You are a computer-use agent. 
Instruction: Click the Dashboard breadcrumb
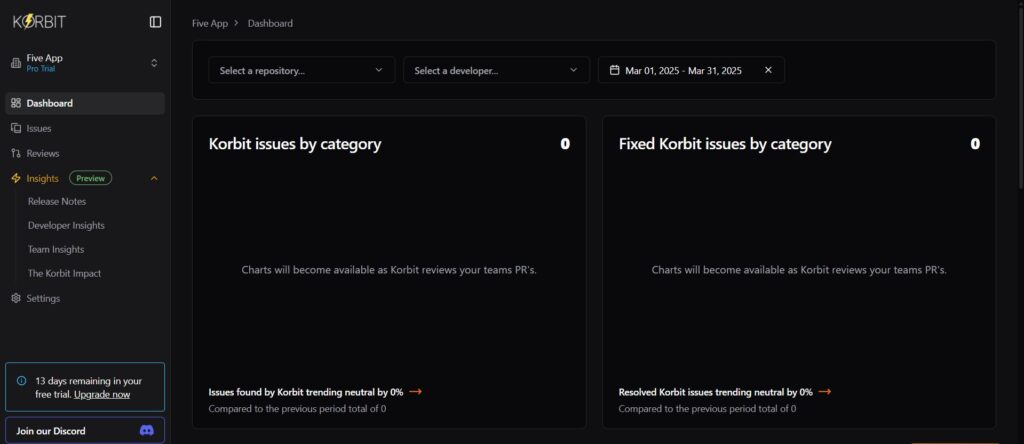pos(270,23)
